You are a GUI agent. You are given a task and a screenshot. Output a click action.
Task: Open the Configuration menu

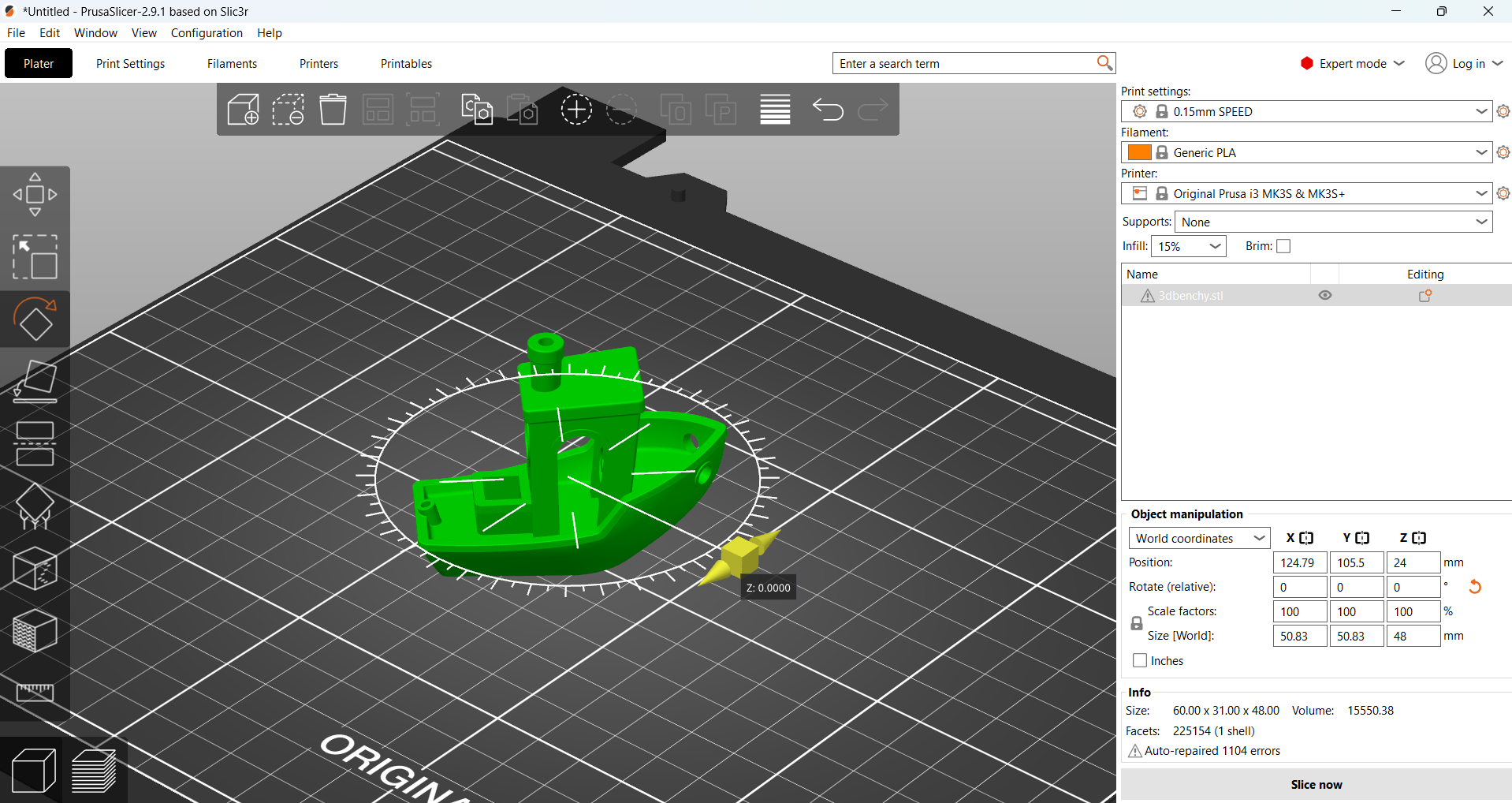[x=207, y=33]
